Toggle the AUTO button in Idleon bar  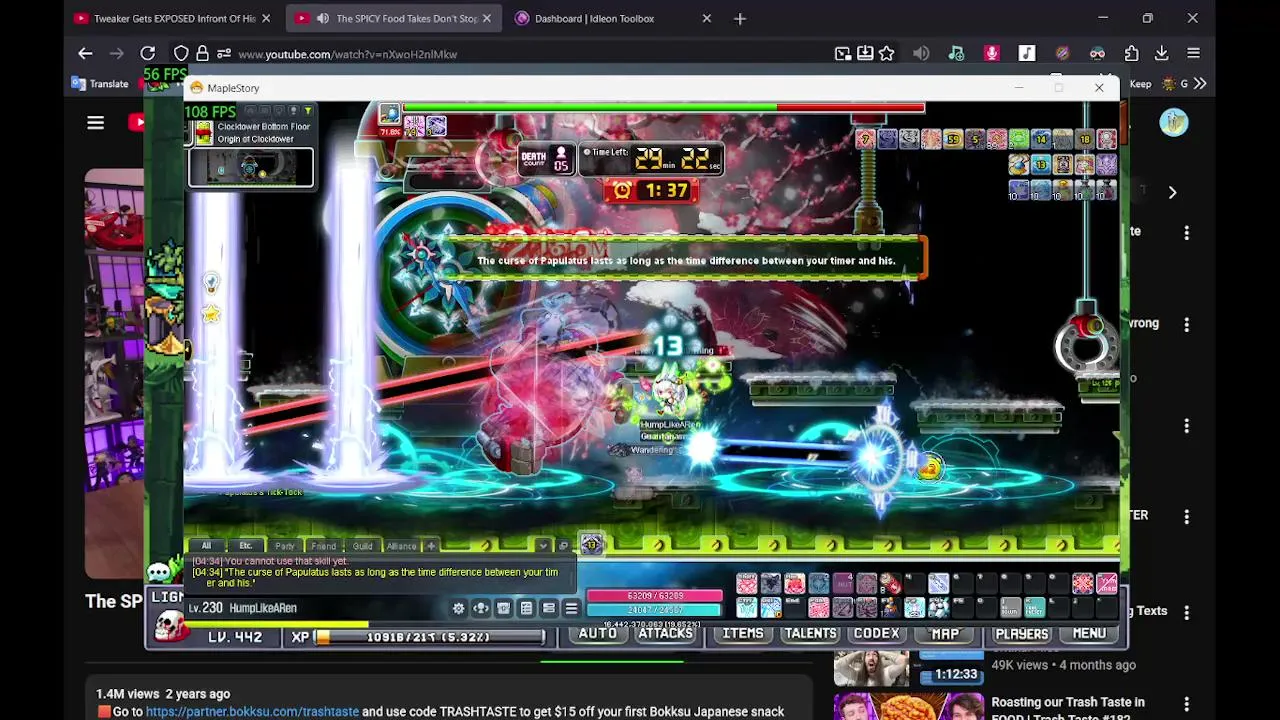point(597,634)
